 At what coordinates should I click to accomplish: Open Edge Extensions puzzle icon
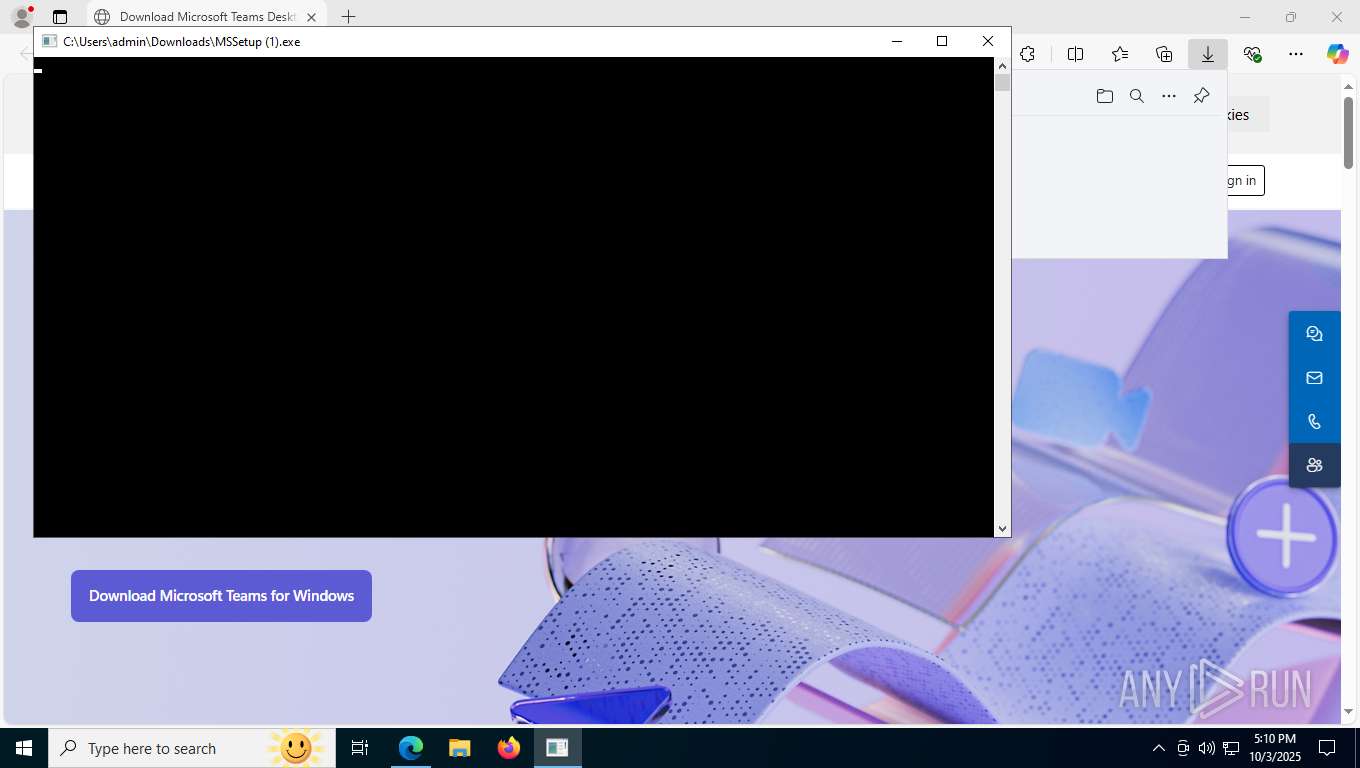click(x=1027, y=54)
